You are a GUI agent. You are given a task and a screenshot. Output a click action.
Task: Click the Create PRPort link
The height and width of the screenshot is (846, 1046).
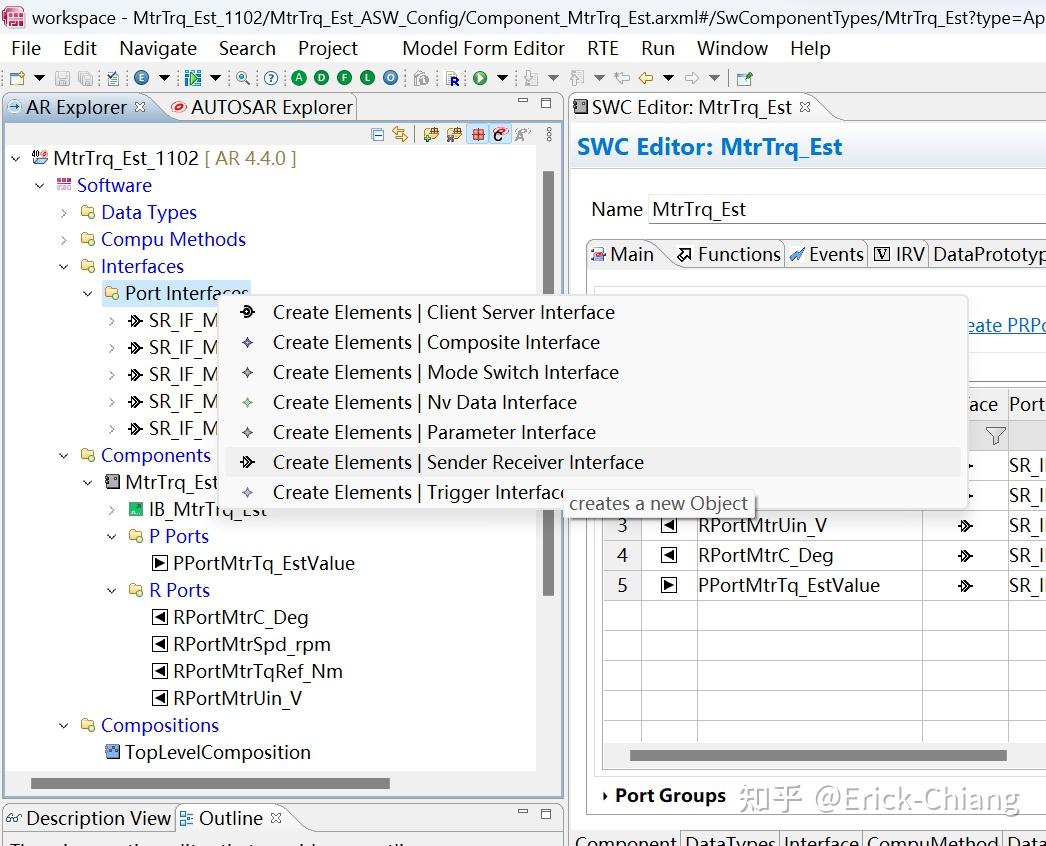pyautogui.click(x=1007, y=325)
